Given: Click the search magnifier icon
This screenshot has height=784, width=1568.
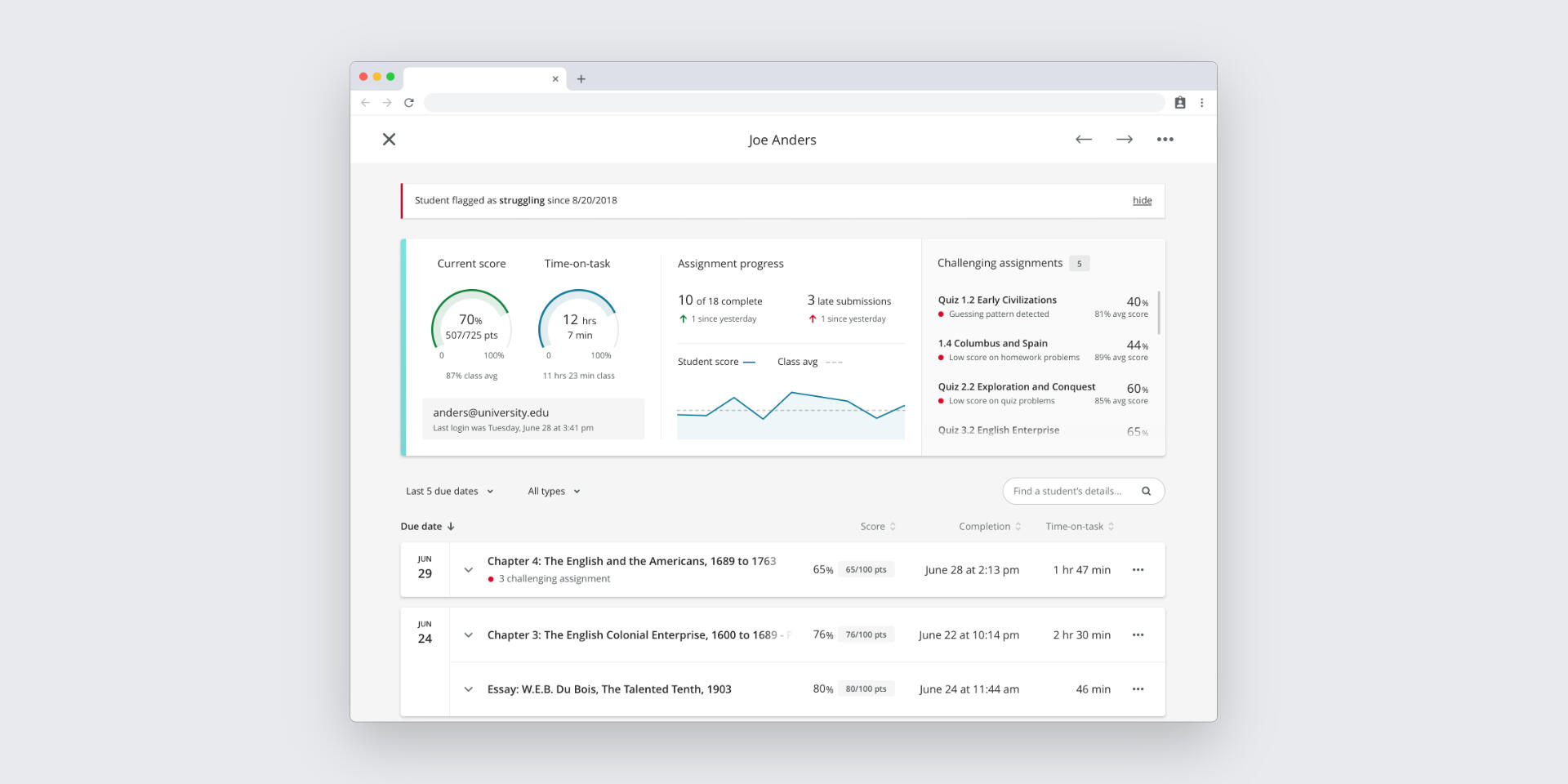Looking at the screenshot, I should tap(1146, 492).
